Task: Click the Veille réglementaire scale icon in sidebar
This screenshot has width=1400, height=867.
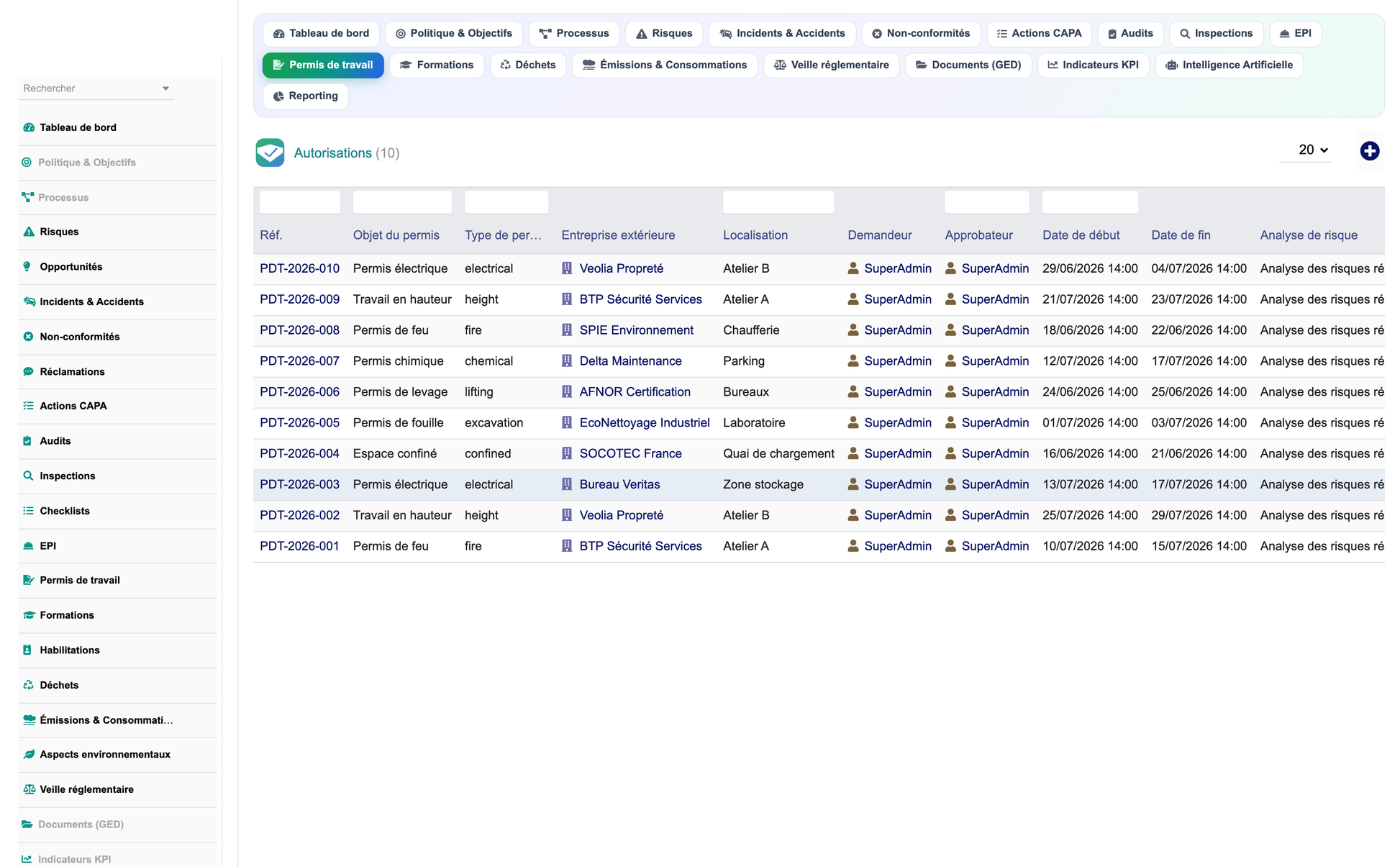Action: click(x=29, y=789)
